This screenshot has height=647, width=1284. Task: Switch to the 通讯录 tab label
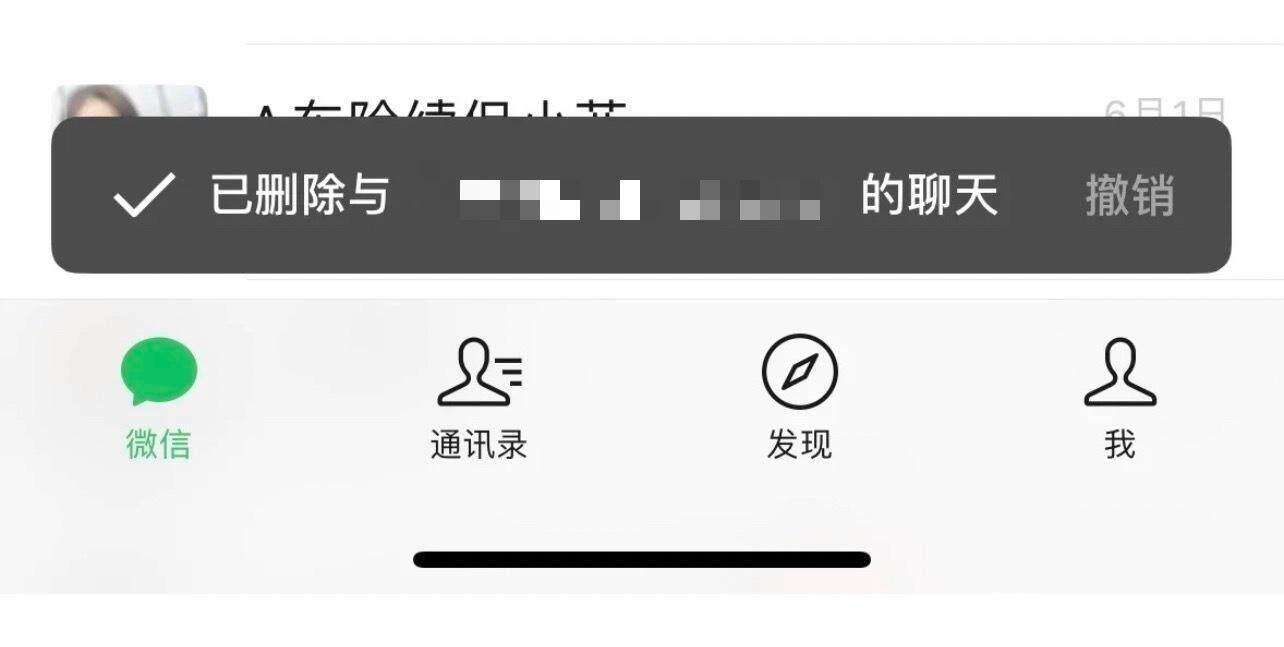[x=479, y=443]
